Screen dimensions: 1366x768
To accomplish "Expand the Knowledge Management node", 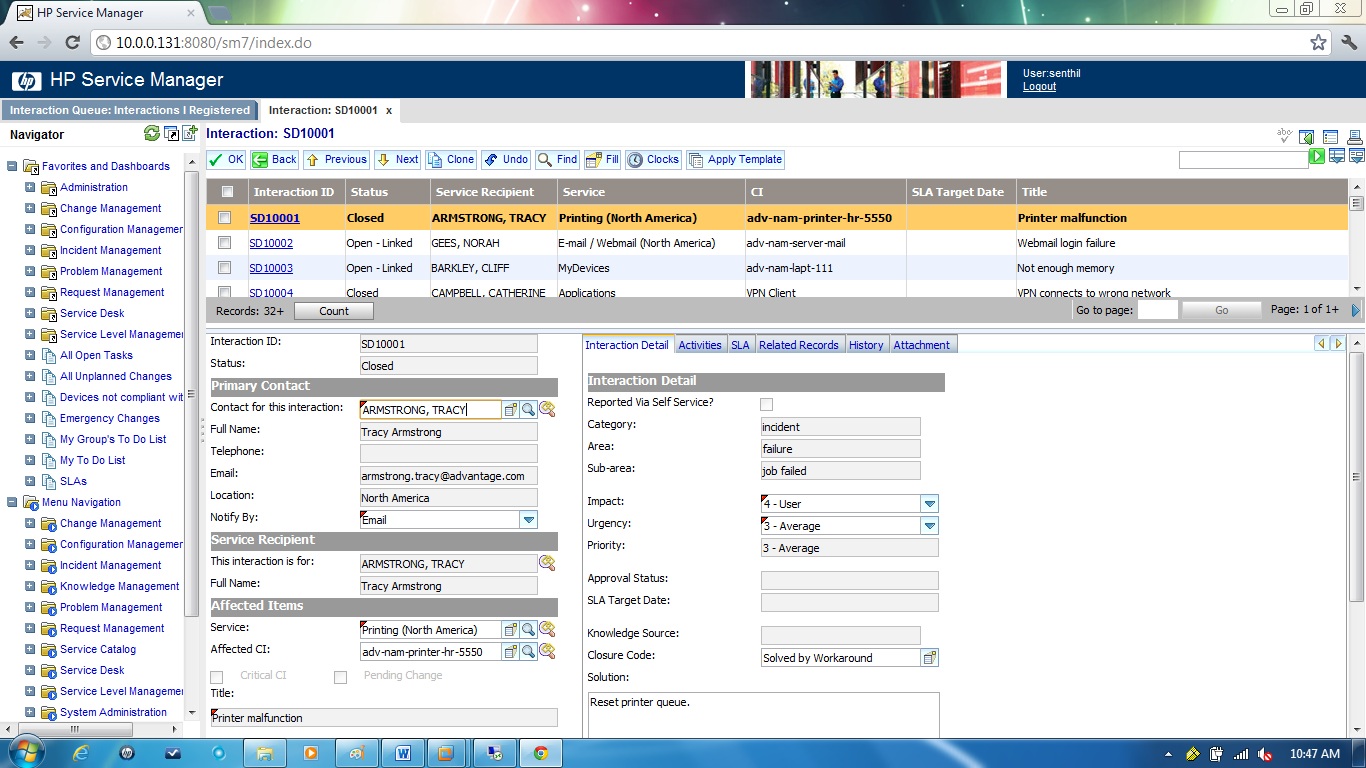I will point(29,586).
